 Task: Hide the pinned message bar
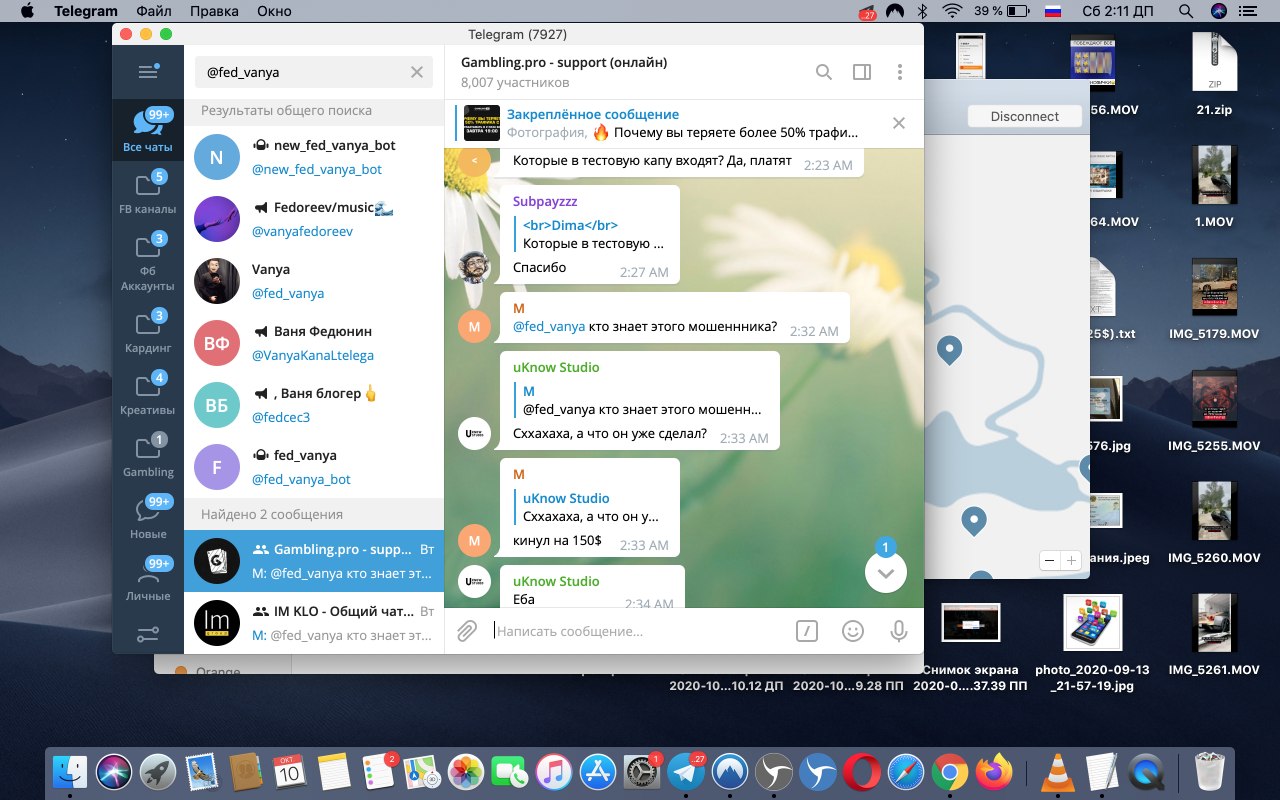[x=899, y=123]
